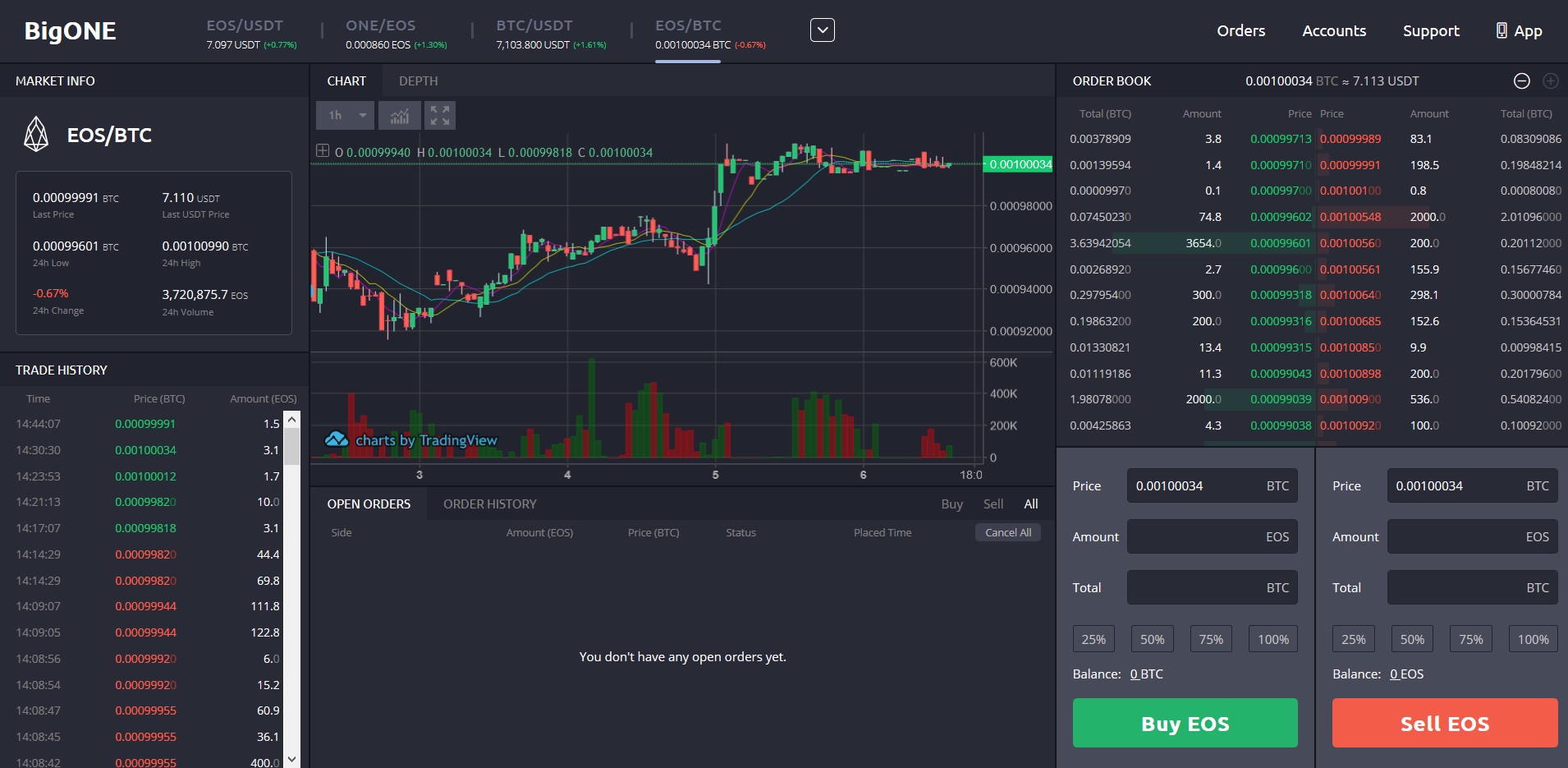This screenshot has width=1568, height=768.
Task: Focus the sell Total input field
Action: point(1472,587)
